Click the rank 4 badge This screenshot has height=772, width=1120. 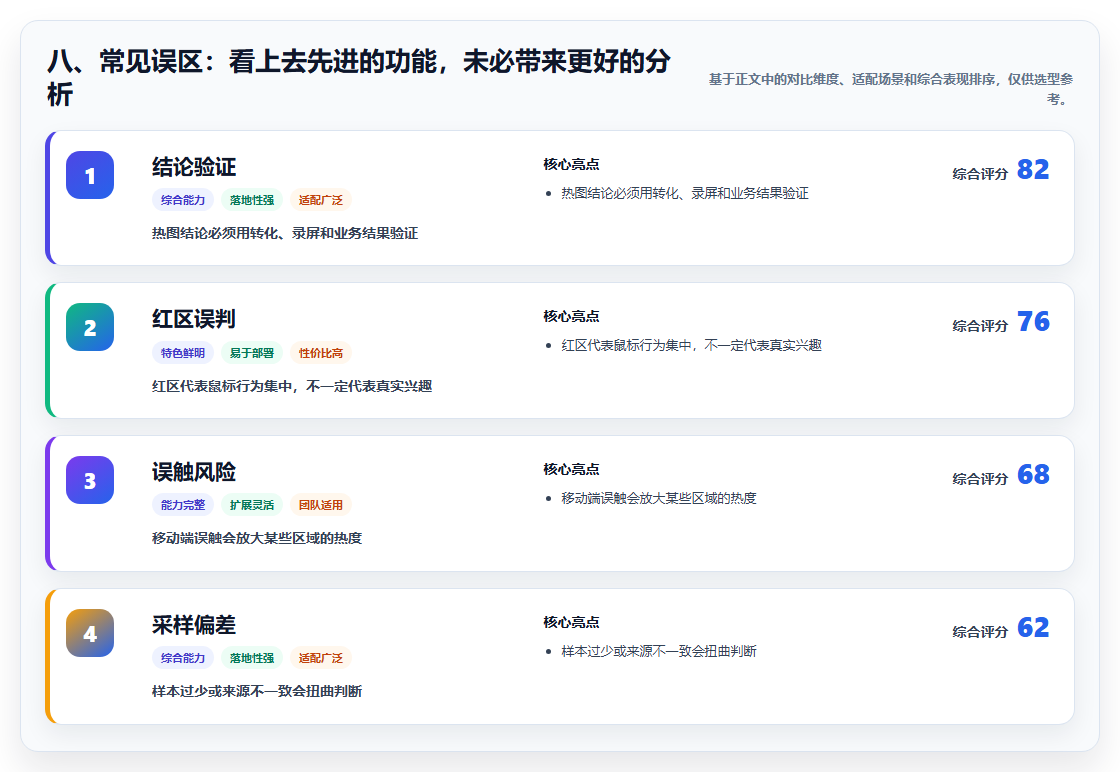tap(90, 633)
